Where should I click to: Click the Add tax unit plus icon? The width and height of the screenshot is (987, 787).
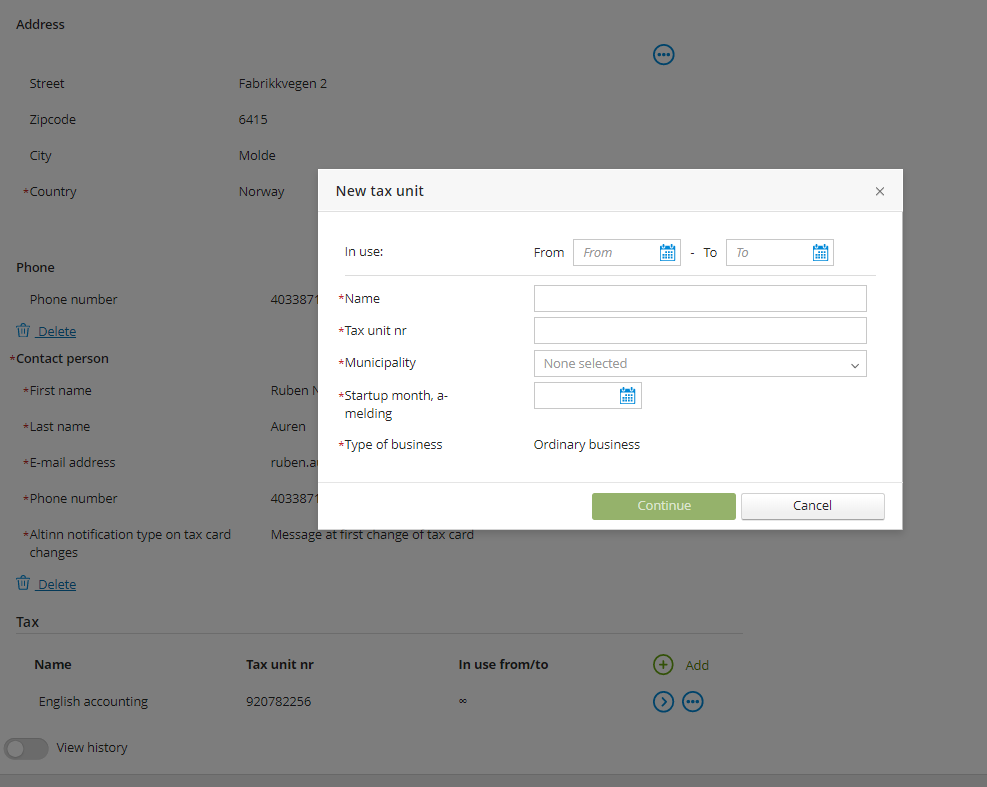click(663, 664)
